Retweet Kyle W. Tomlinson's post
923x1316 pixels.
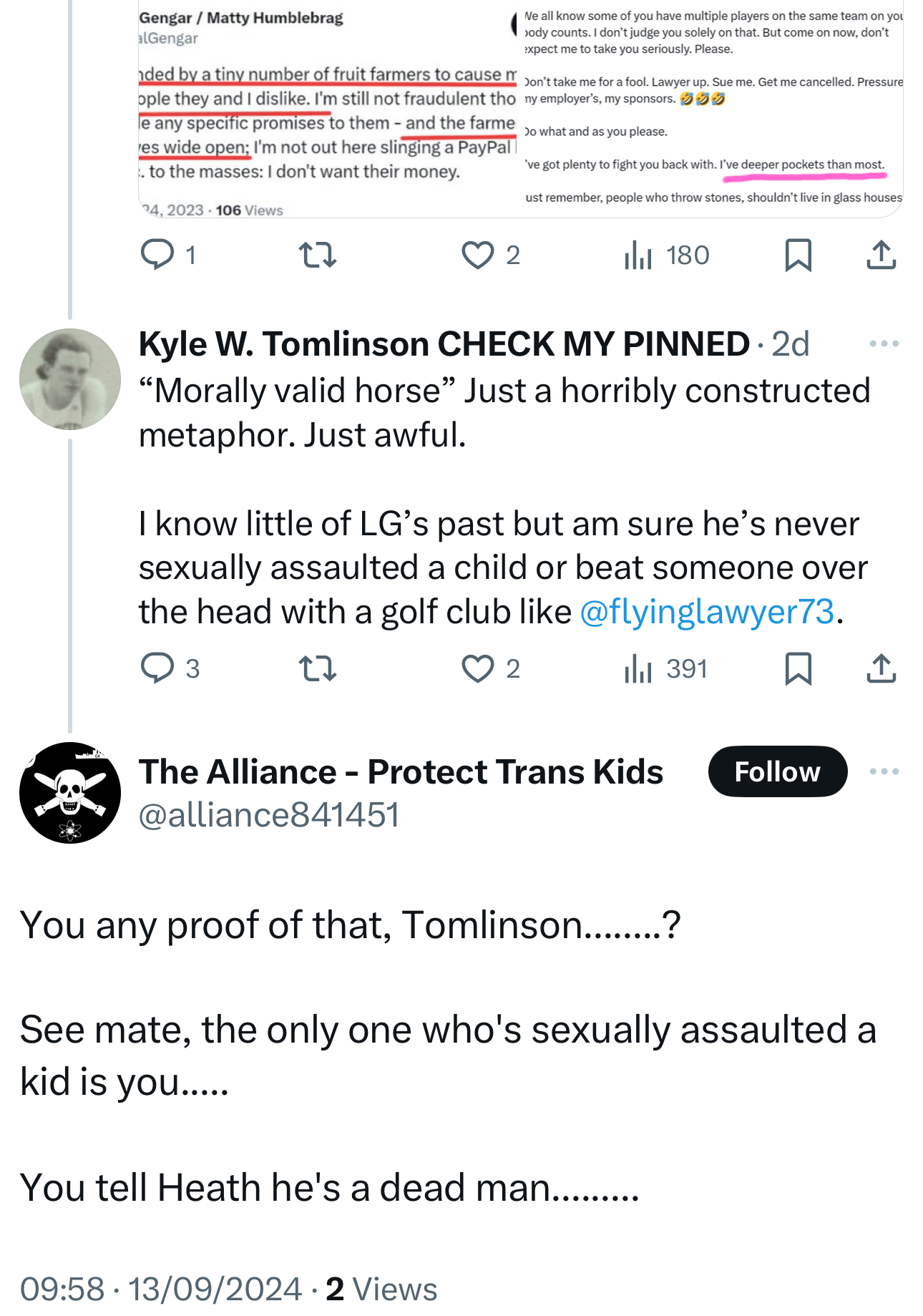(x=317, y=668)
